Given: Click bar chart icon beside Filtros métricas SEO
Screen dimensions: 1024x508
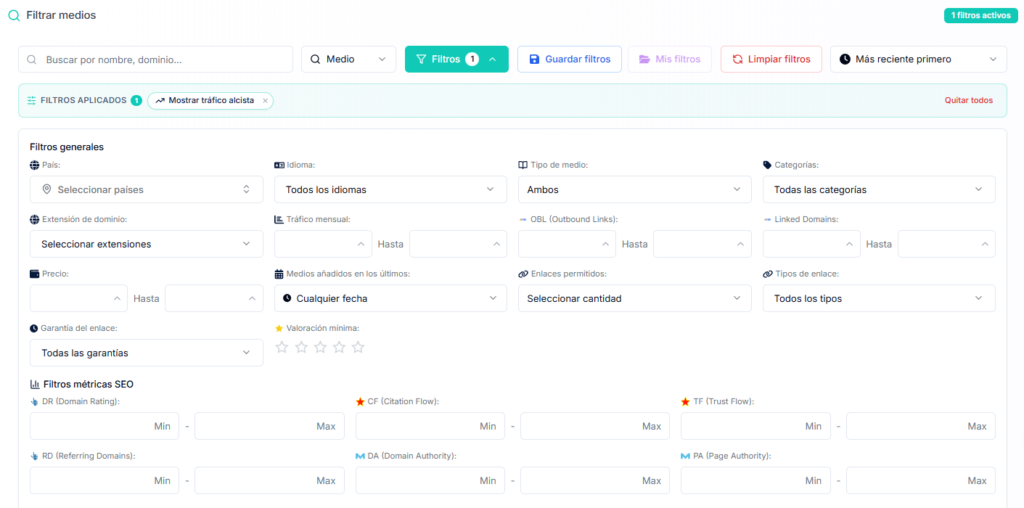Looking at the screenshot, I should click(x=35, y=384).
